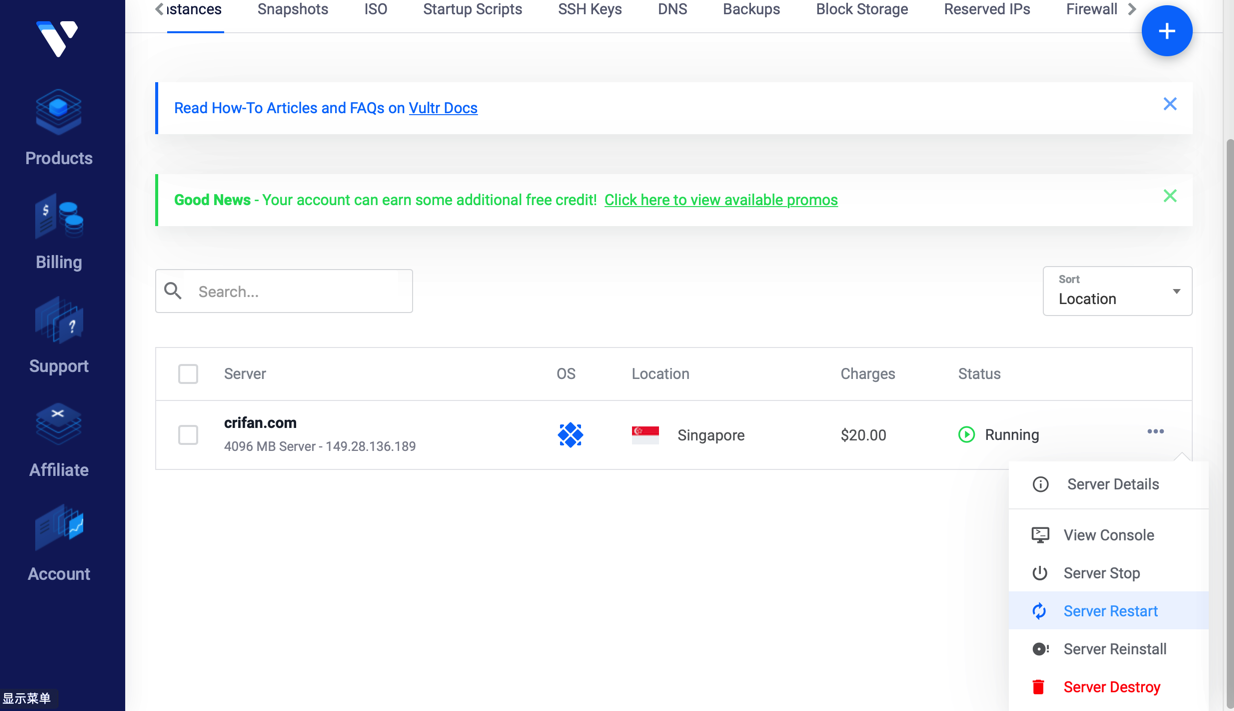Screen dimensions: 1234x711
Task: Open the Products sidebar icon
Action: (59, 112)
